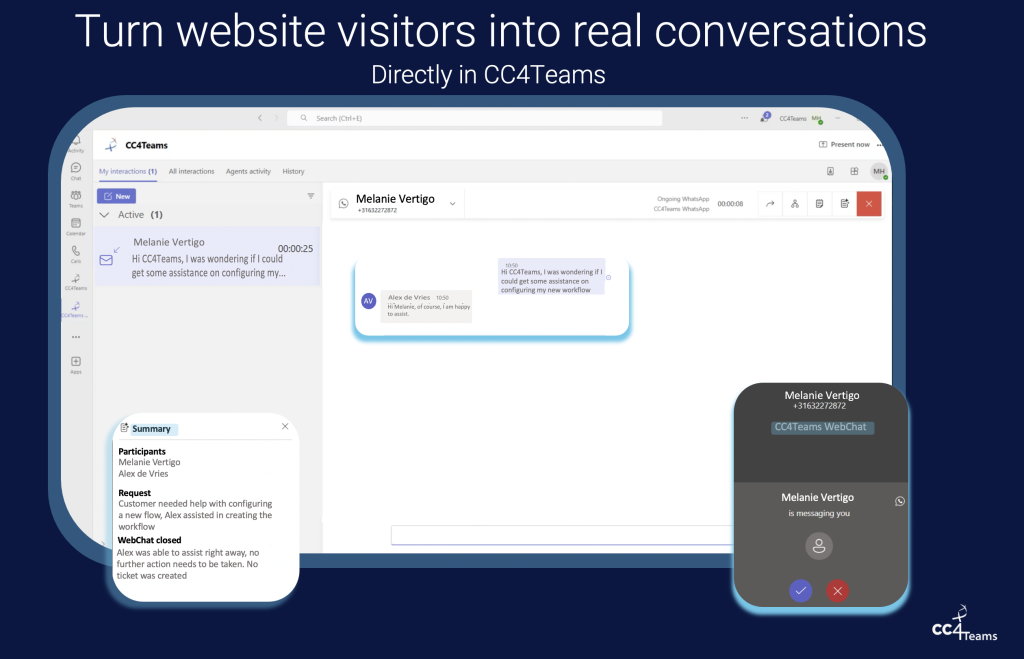Open the conference call icon in conversation header

(795, 203)
